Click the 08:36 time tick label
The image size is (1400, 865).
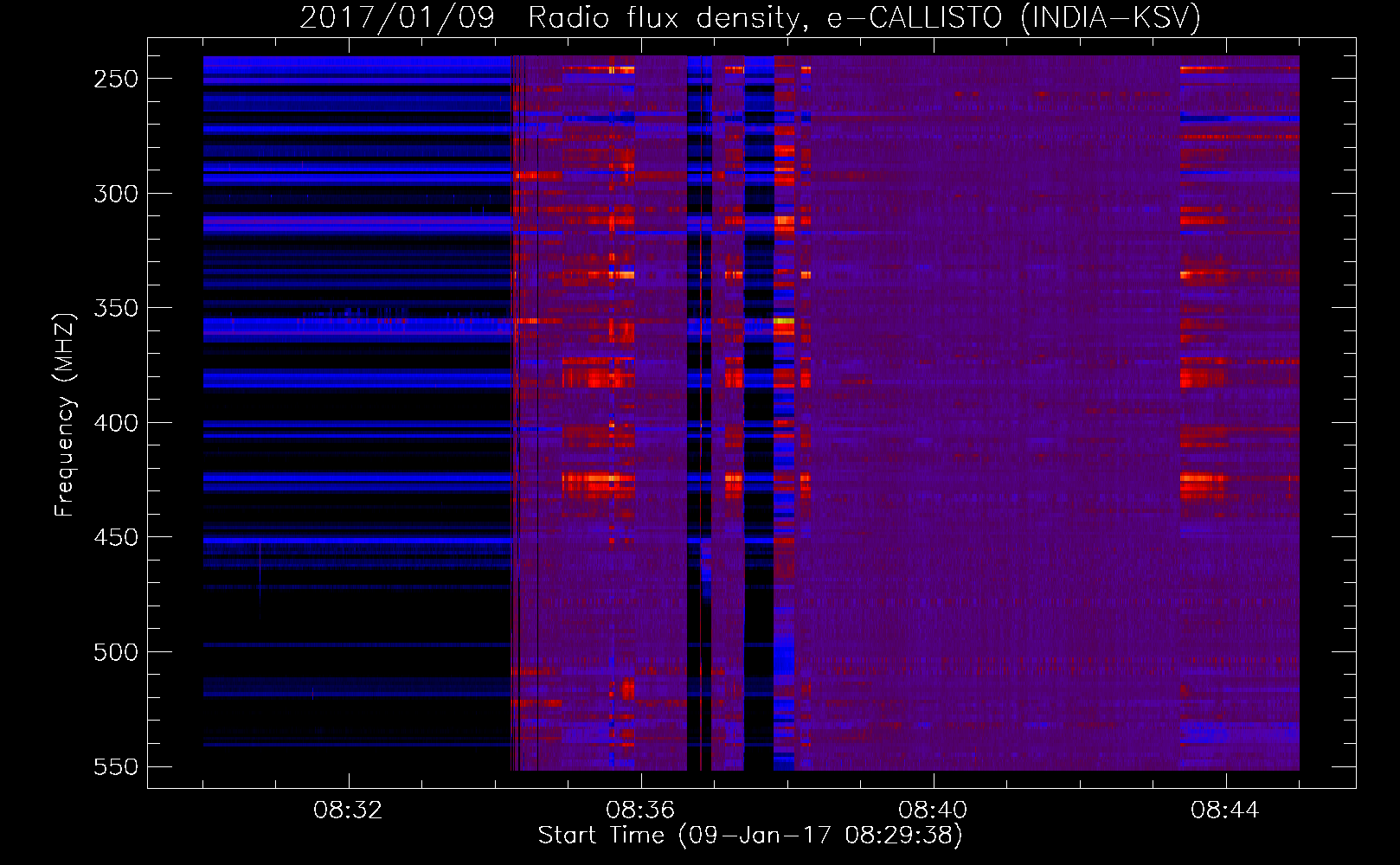(640, 811)
